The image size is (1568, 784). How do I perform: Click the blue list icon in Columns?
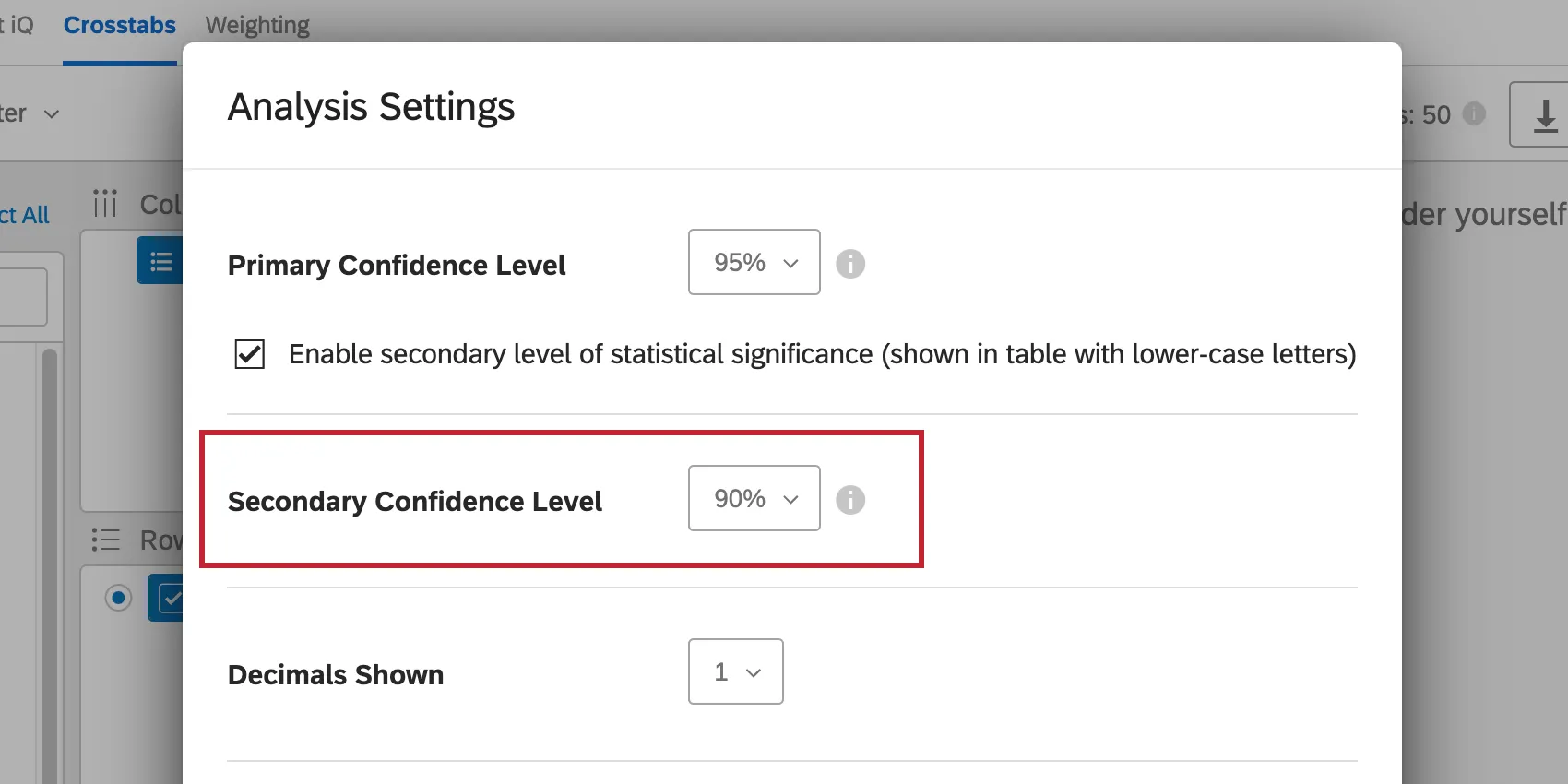coord(160,262)
